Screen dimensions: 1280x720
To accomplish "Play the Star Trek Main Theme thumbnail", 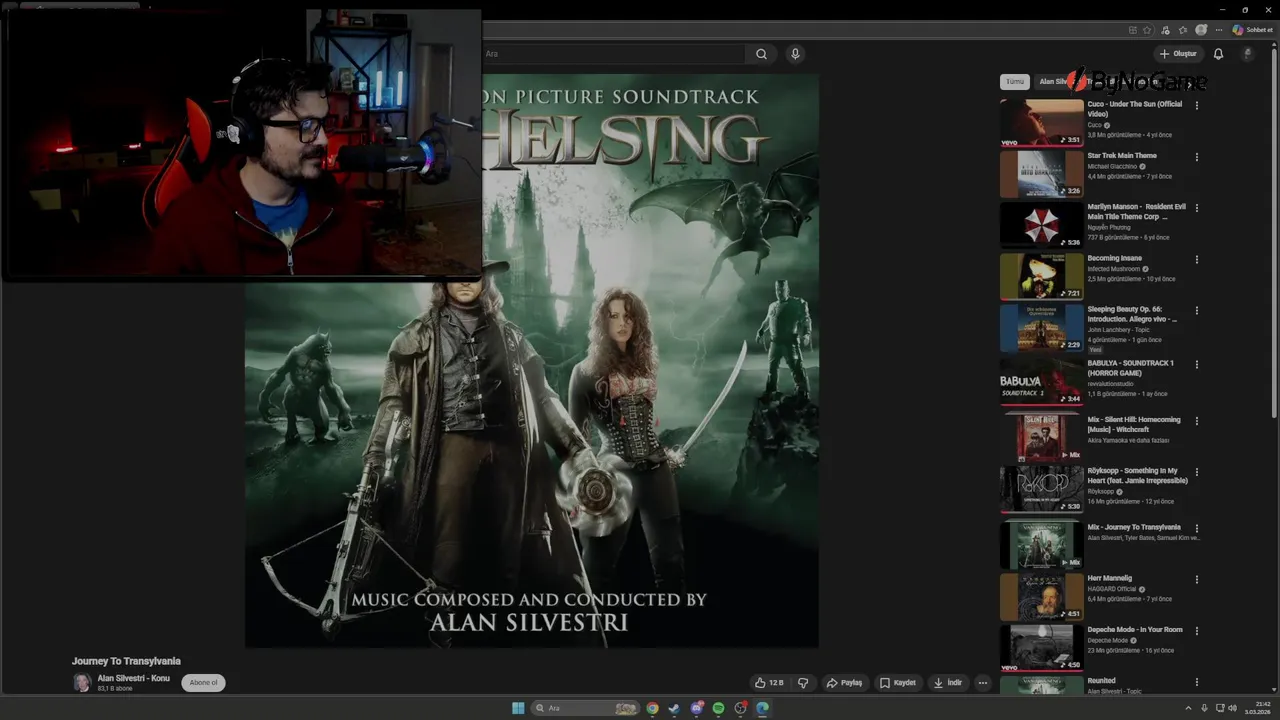I will point(1041,174).
